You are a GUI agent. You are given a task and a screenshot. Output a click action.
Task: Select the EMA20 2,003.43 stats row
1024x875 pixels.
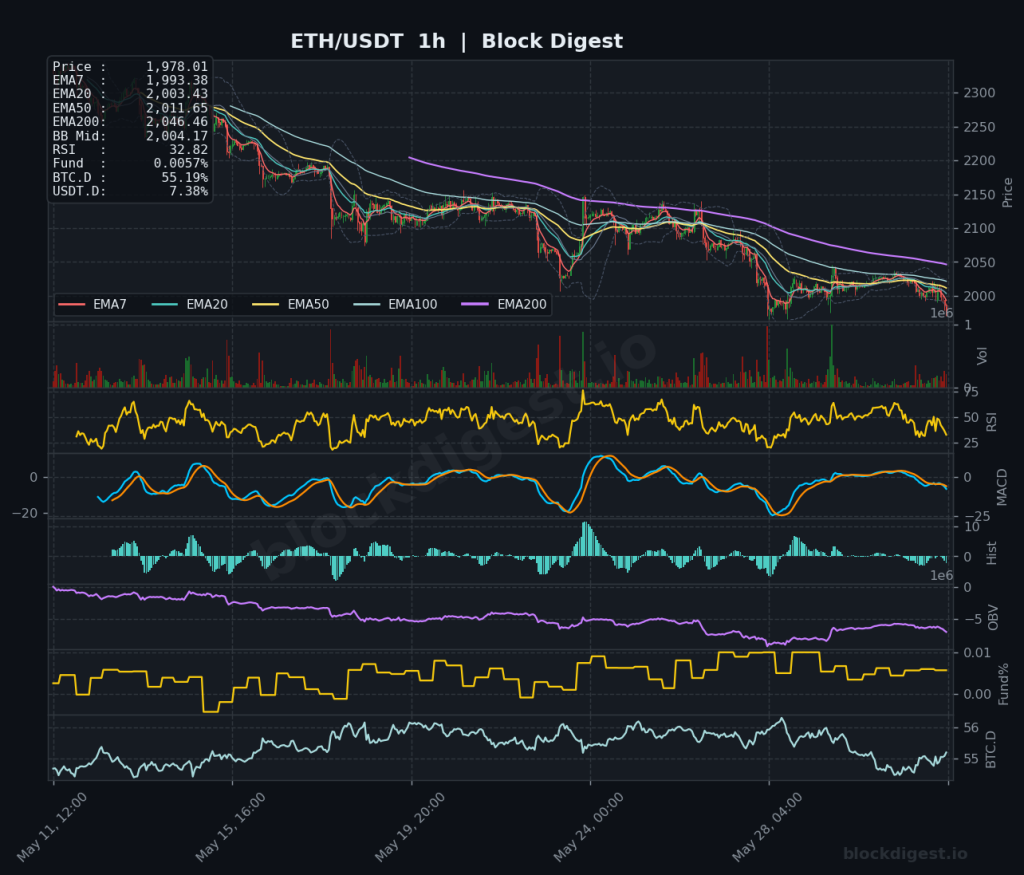pos(130,94)
